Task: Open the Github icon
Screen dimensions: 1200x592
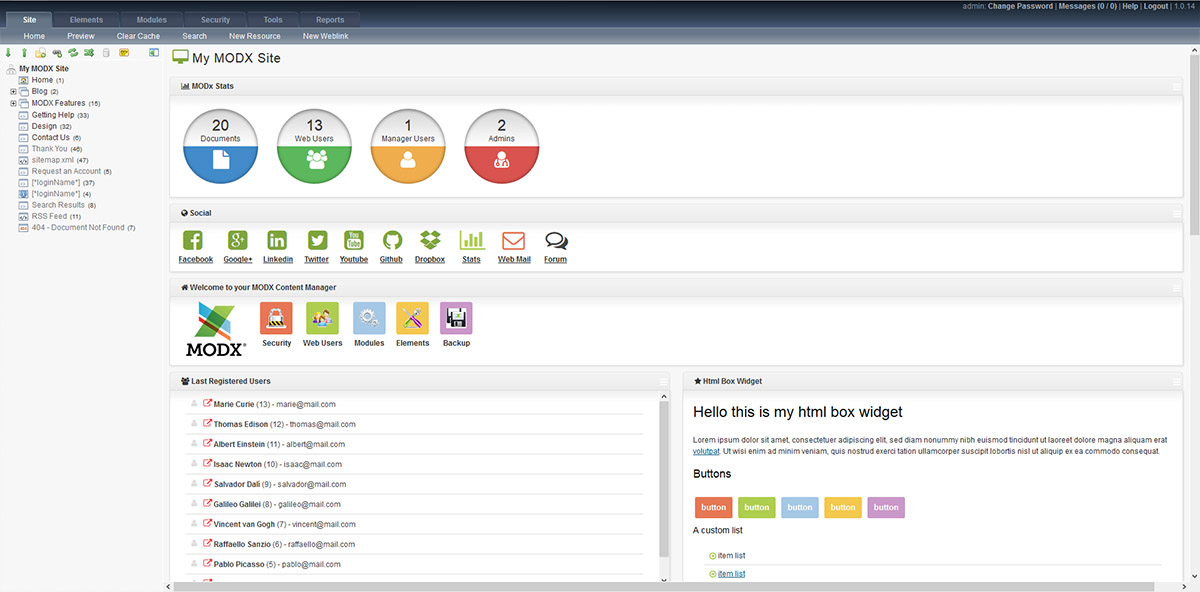Action: coord(392,240)
